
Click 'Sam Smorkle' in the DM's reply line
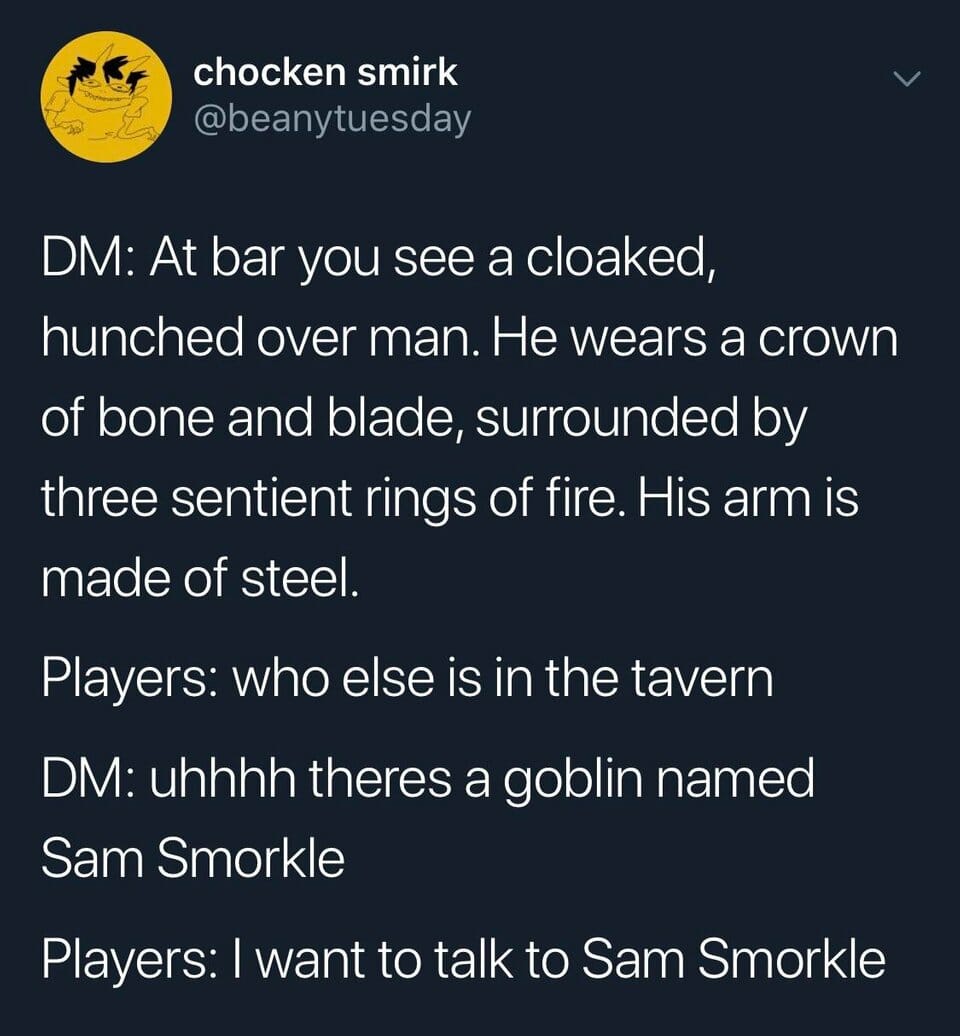(x=193, y=858)
